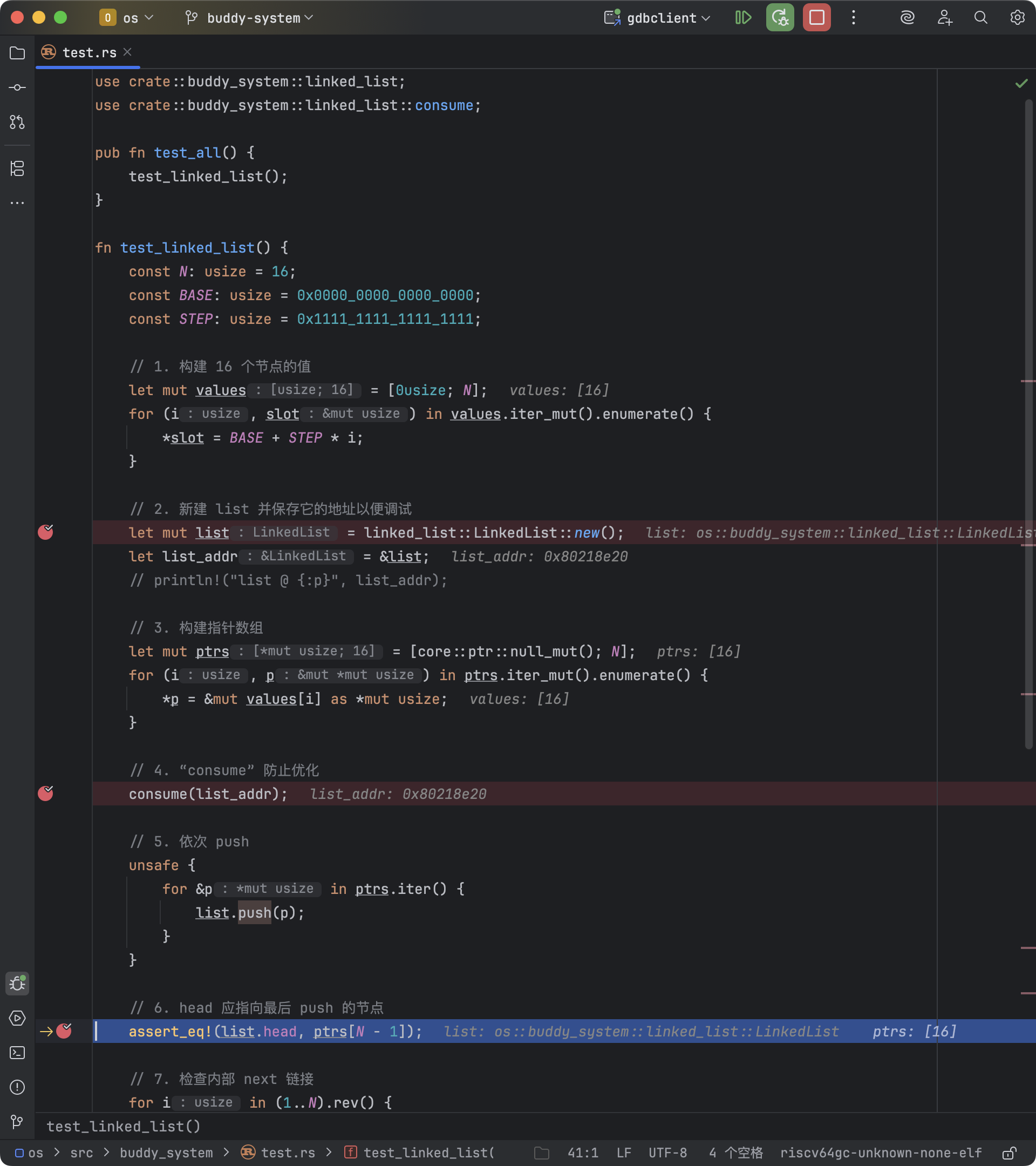Click the macOS green zoom button
The width and height of the screenshot is (1036, 1166).
pyautogui.click(x=60, y=18)
